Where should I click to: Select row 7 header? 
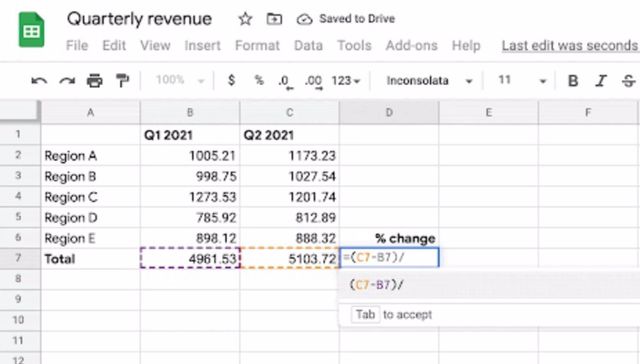(20, 258)
